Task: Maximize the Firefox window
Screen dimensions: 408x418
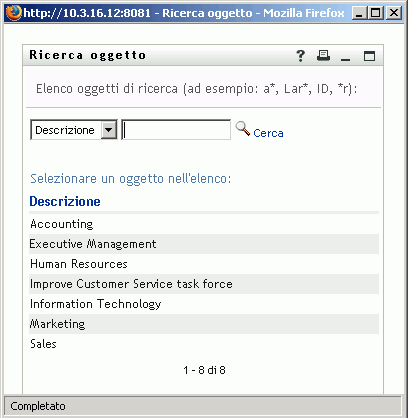Action: click(x=376, y=13)
